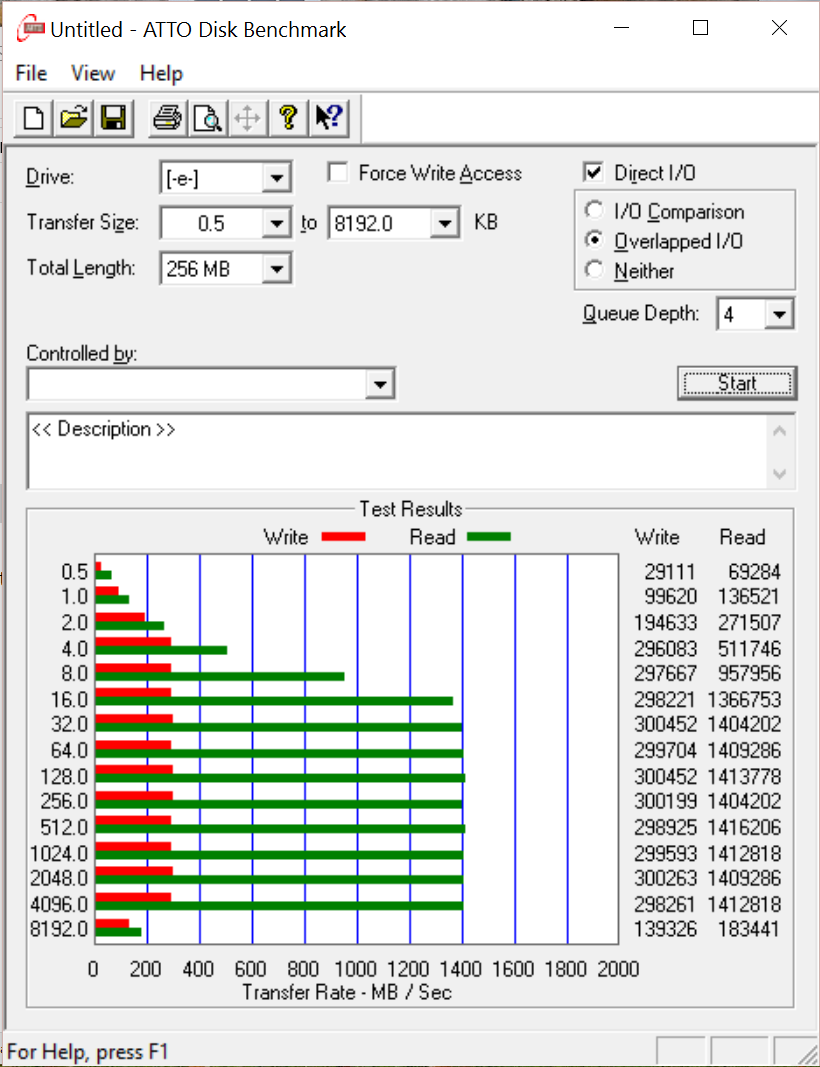Open the File menu

[31, 73]
